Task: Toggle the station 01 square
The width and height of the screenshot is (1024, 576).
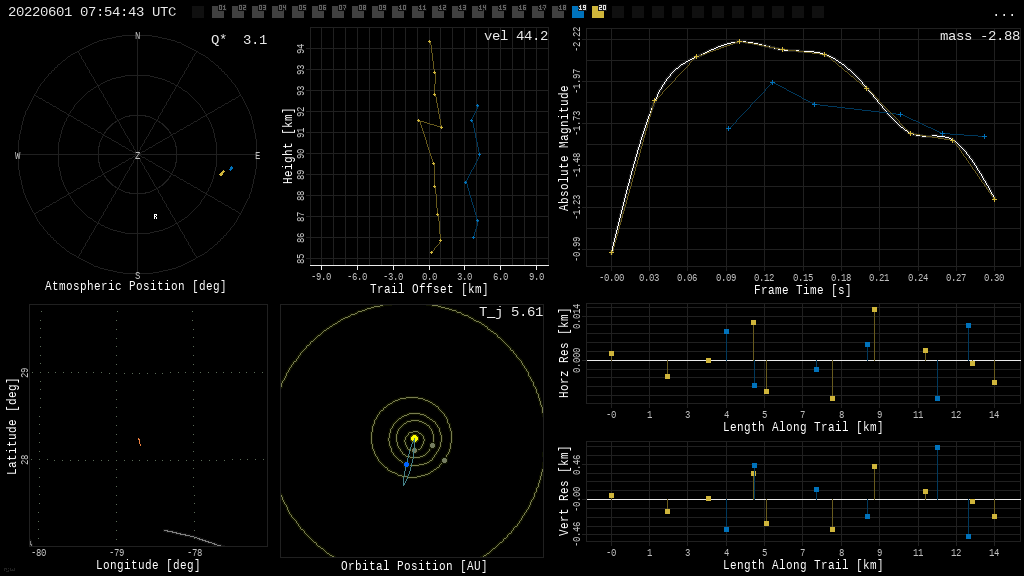Action: 218,12
